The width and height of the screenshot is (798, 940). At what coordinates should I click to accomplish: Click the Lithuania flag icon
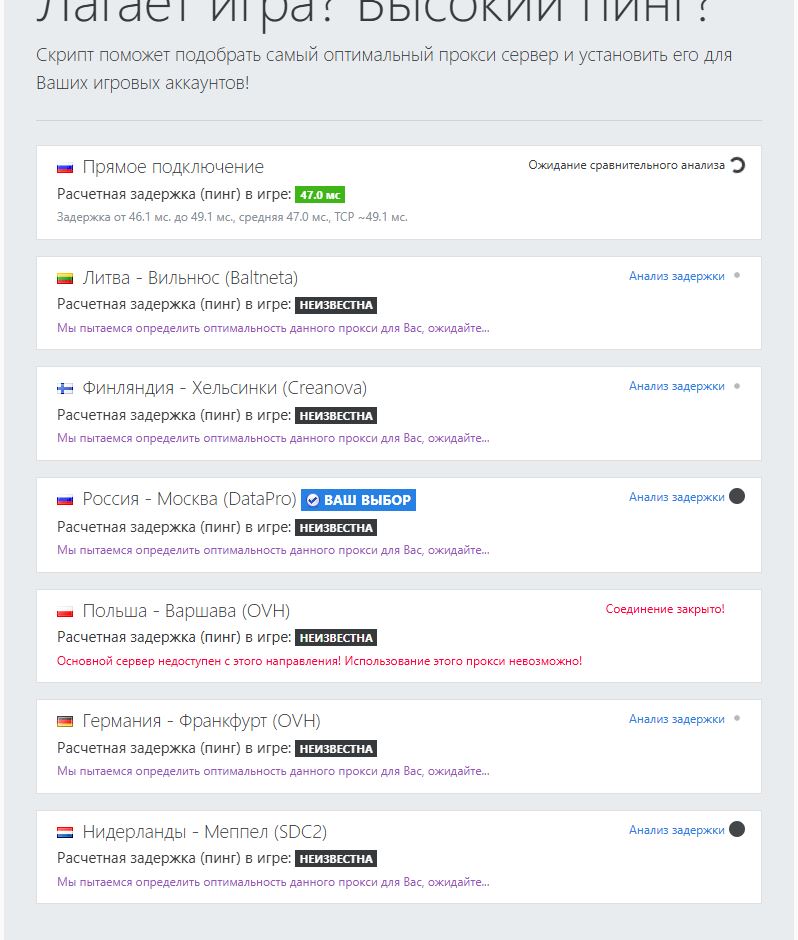[66, 279]
